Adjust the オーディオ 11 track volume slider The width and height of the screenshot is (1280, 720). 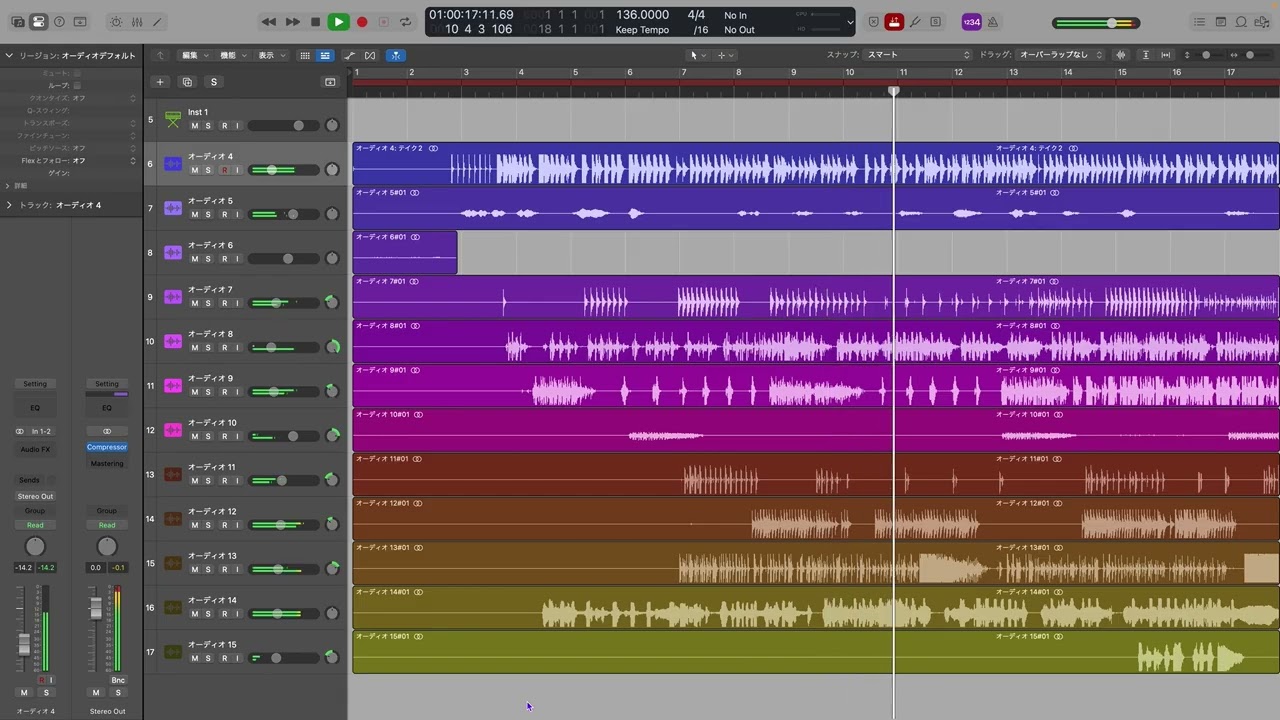285,481
